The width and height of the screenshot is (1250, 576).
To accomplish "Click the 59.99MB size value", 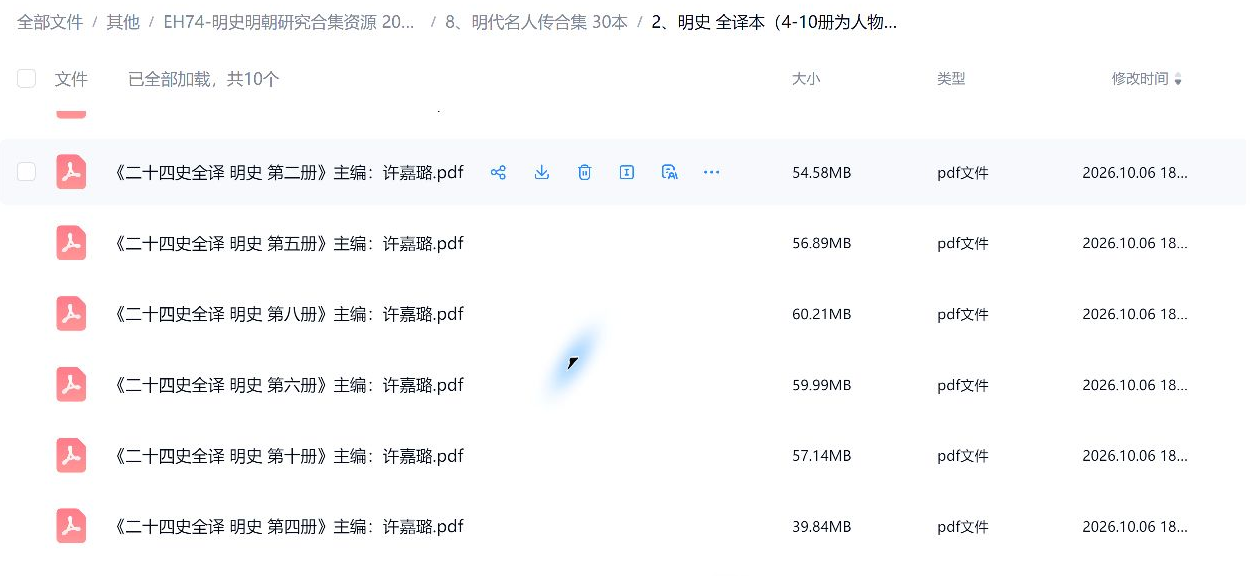I will [821, 386].
